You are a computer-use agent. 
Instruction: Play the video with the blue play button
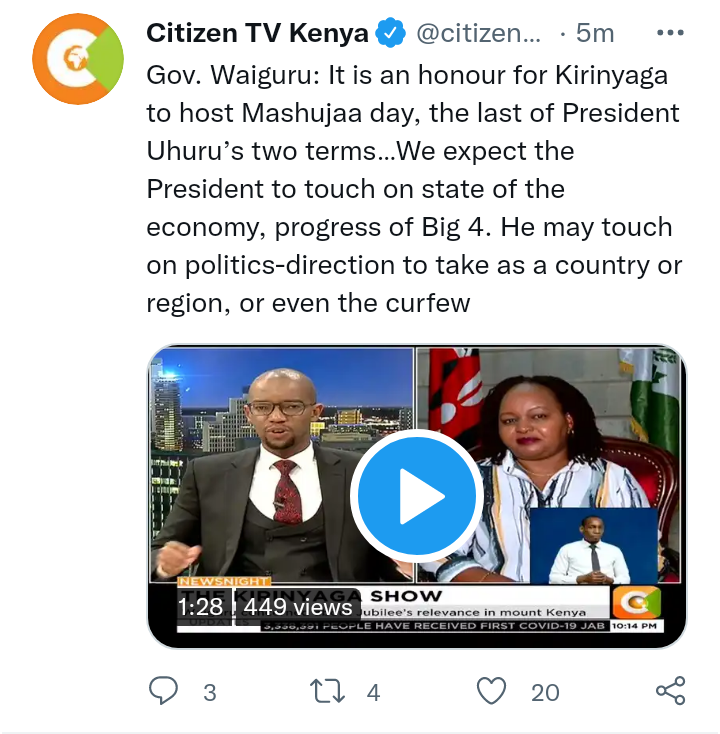click(x=417, y=496)
